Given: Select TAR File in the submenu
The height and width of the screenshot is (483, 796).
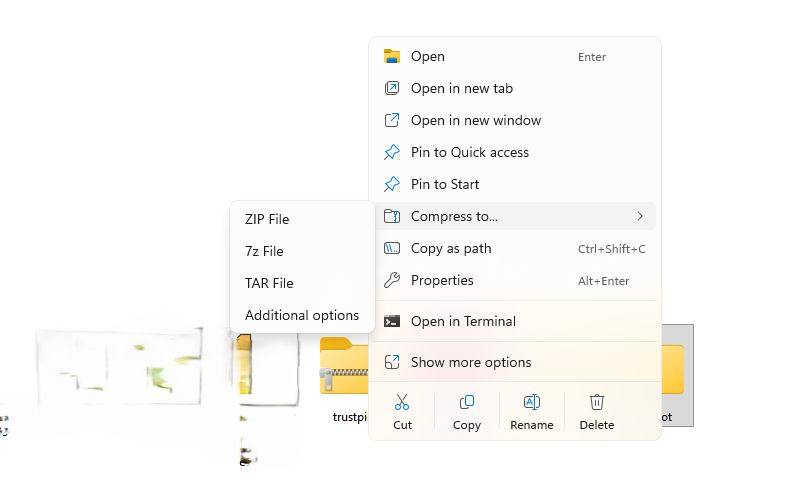Looking at the screenshot, I should [269, 283].
